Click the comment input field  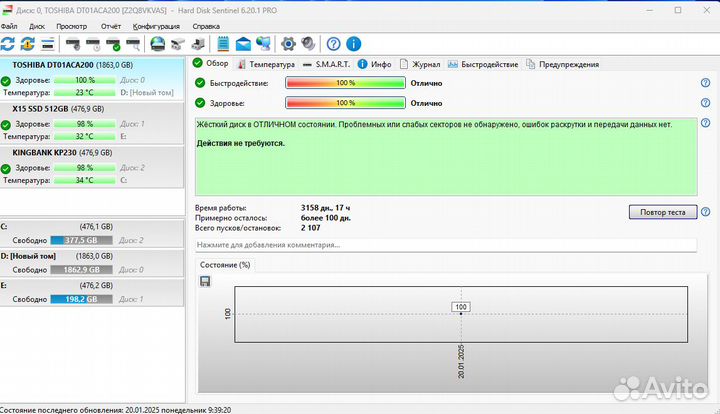click(x=445, y=245)
